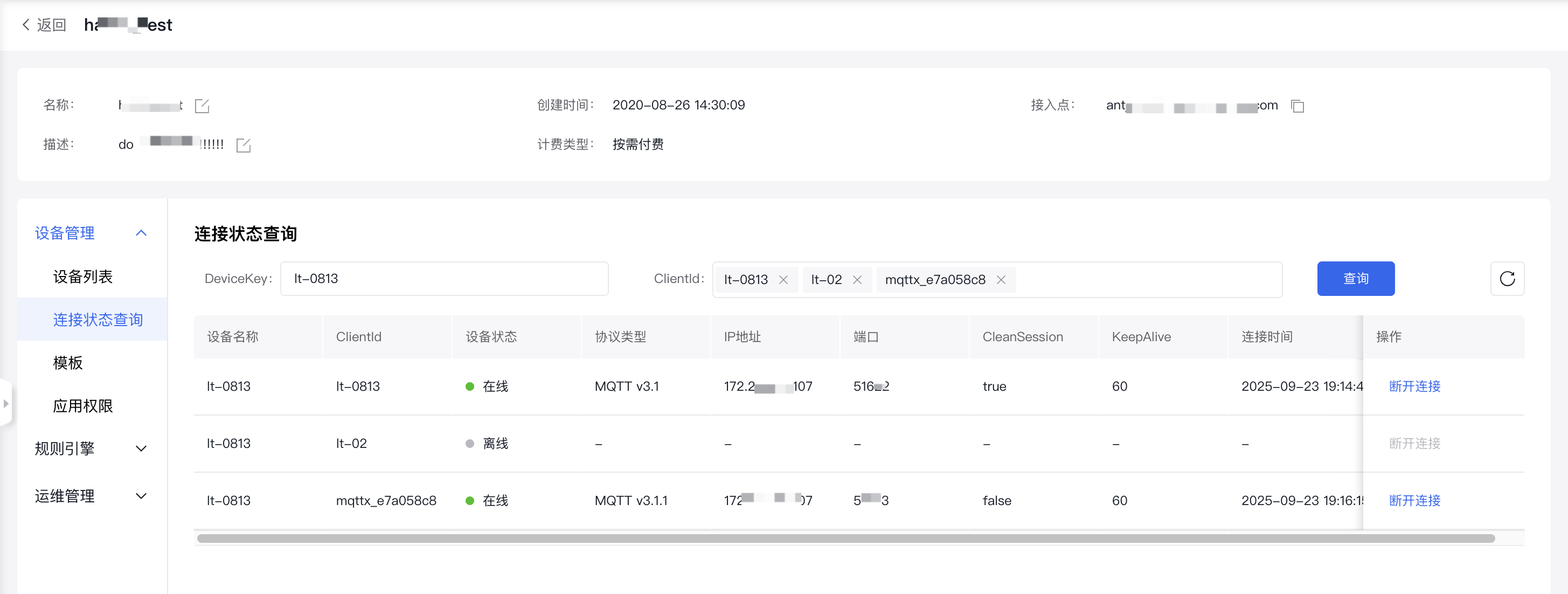Viewport: 1568px width, 594px height.
Task: Disconnect the mqttx_e7a058c8 client via 断开连接
Action: (x=1414, y=500)
